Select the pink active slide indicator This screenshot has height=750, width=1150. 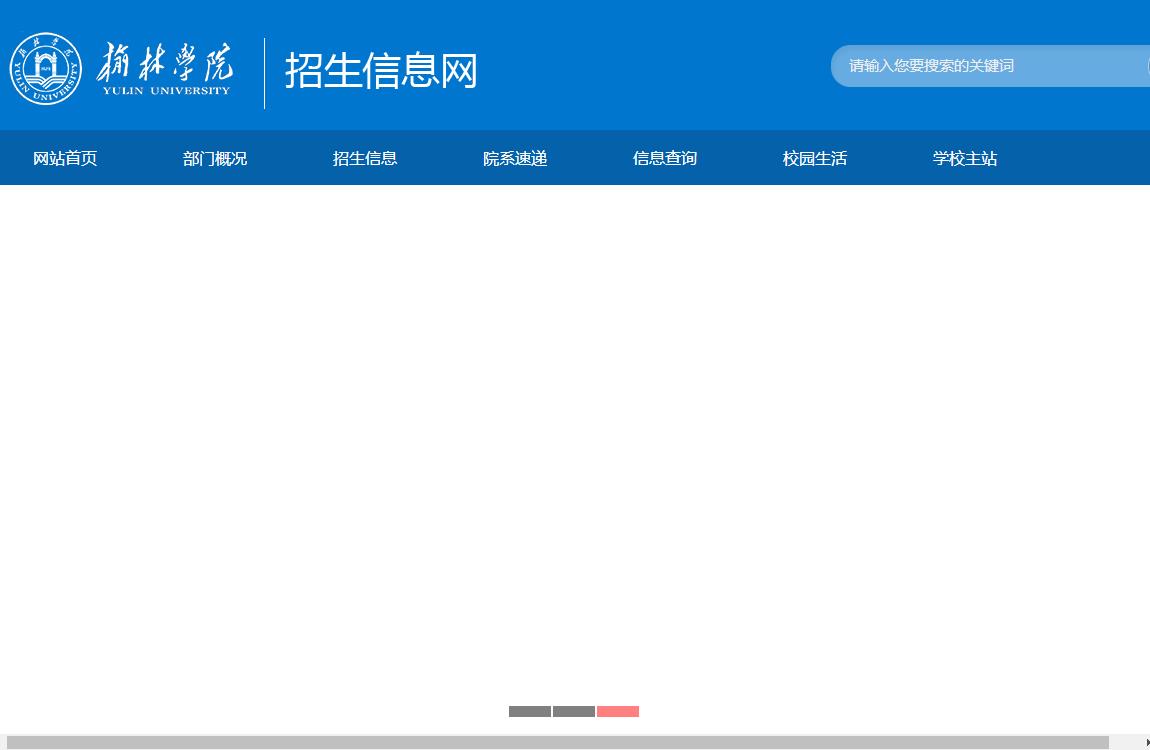tap(618, 711)
